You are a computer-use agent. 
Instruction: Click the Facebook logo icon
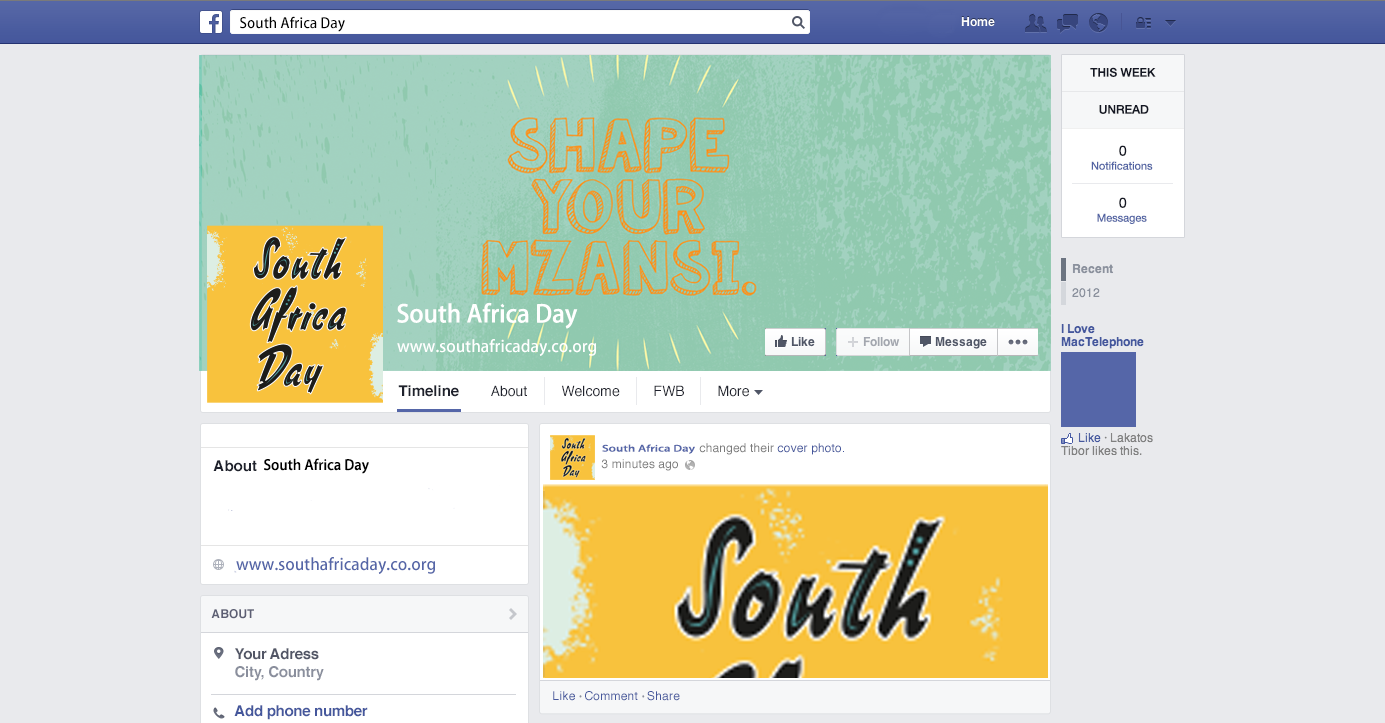pyautogui.click(x=210, y=22)
